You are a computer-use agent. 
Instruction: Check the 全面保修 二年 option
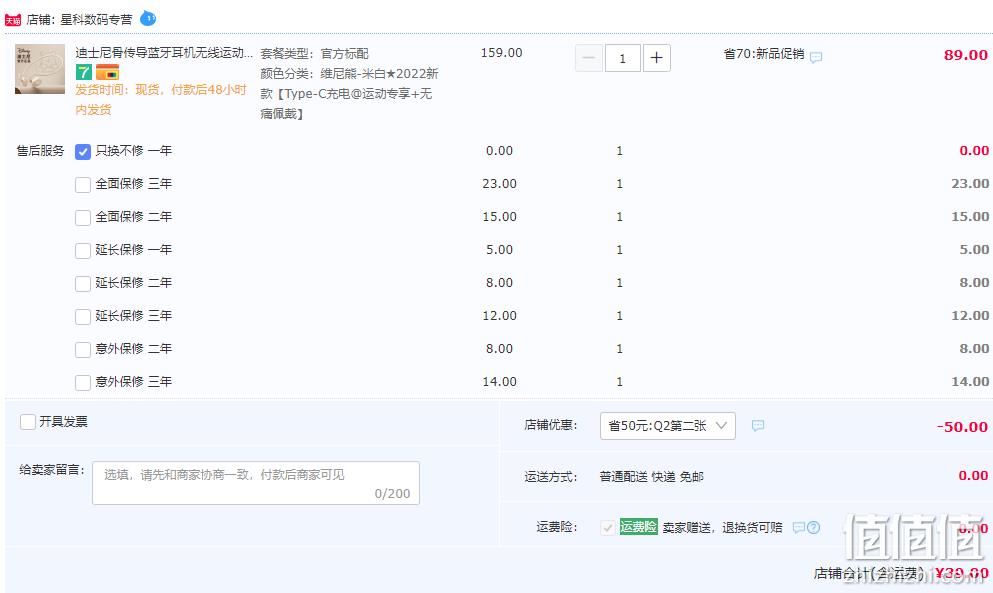83,217
